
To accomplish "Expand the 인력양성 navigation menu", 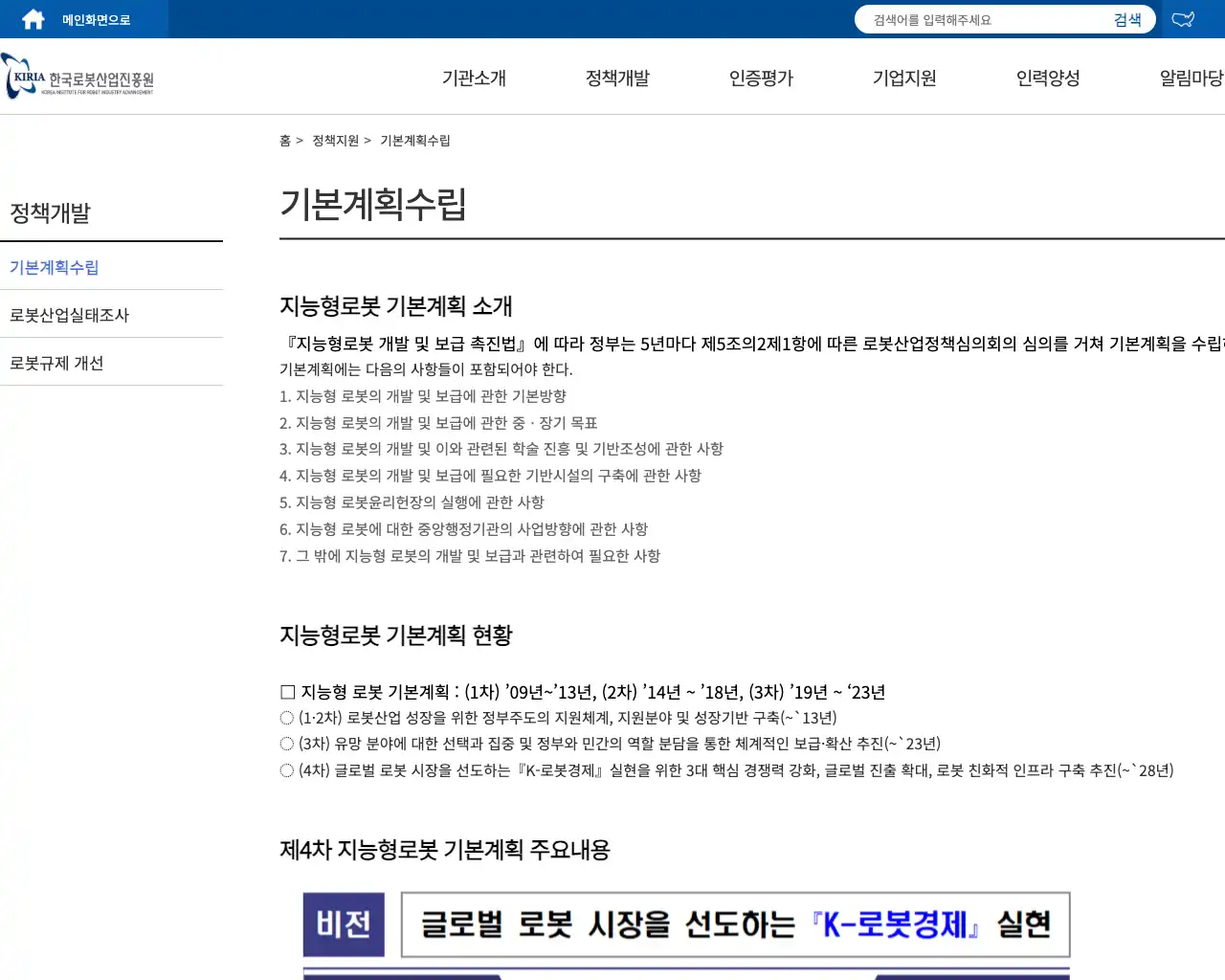I will click(x=1047, y=78).
